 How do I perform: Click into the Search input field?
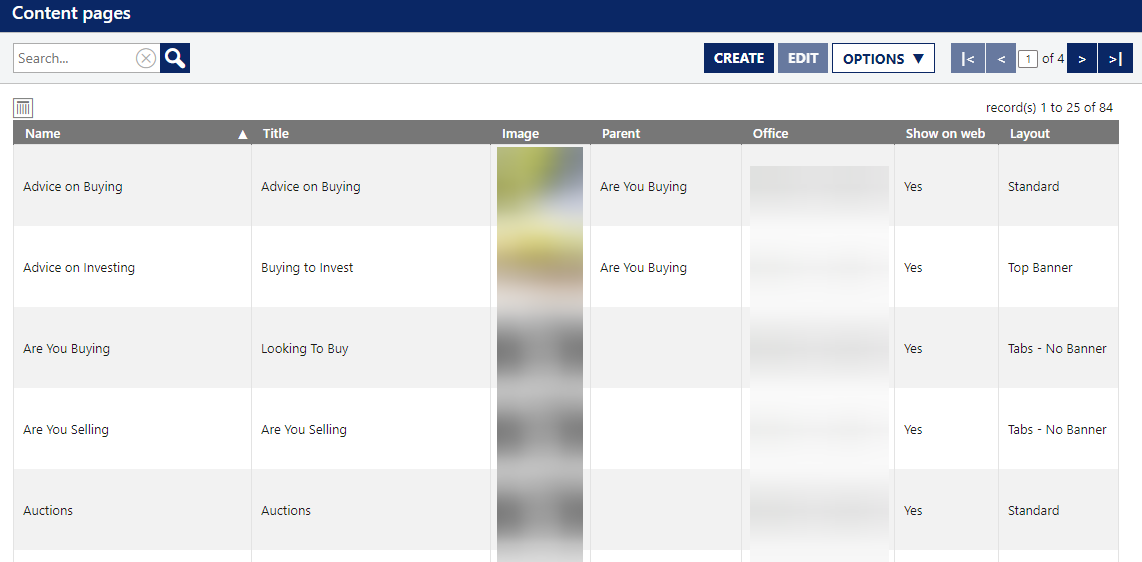click(x=75, y=58)
